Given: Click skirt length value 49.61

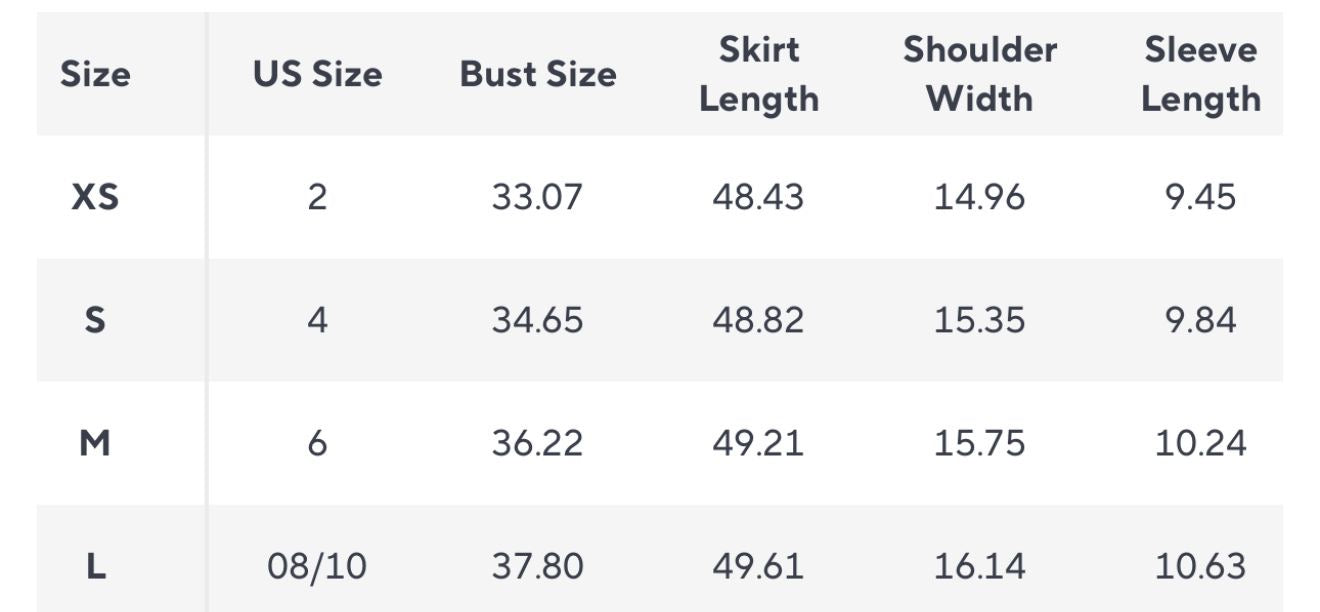Looking at the screenshot, I should pos(758,566).
